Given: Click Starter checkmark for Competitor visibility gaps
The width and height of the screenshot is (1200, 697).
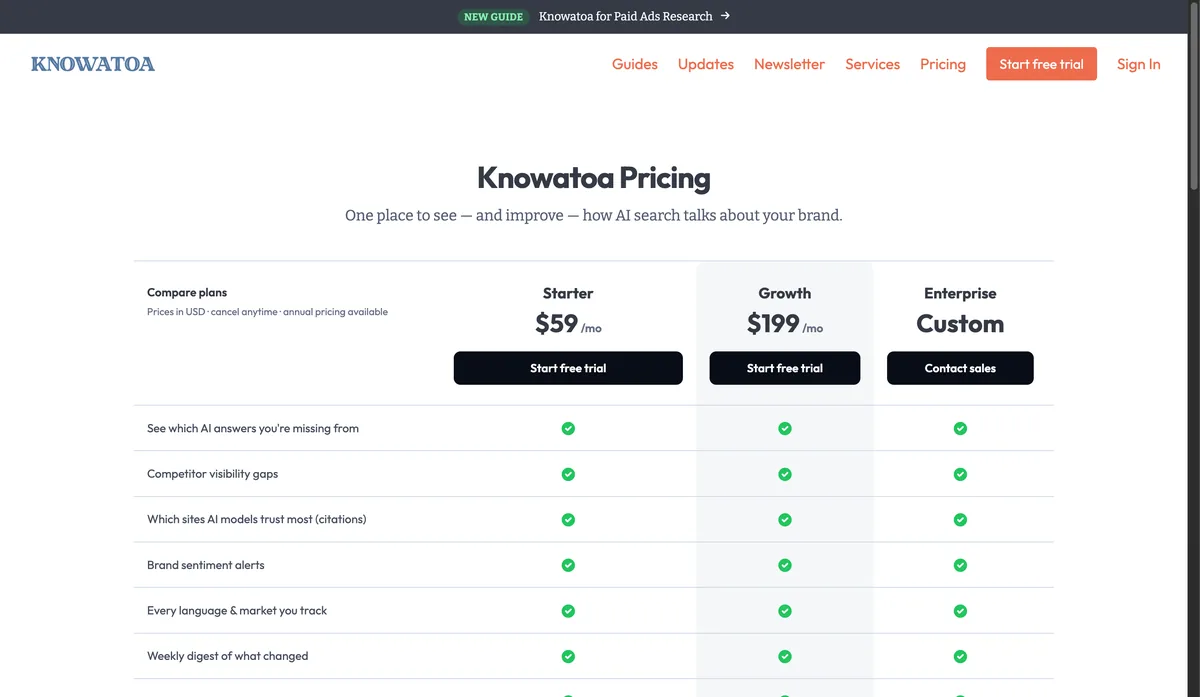Looking at the screenshot, I should [x=568, y=474].
